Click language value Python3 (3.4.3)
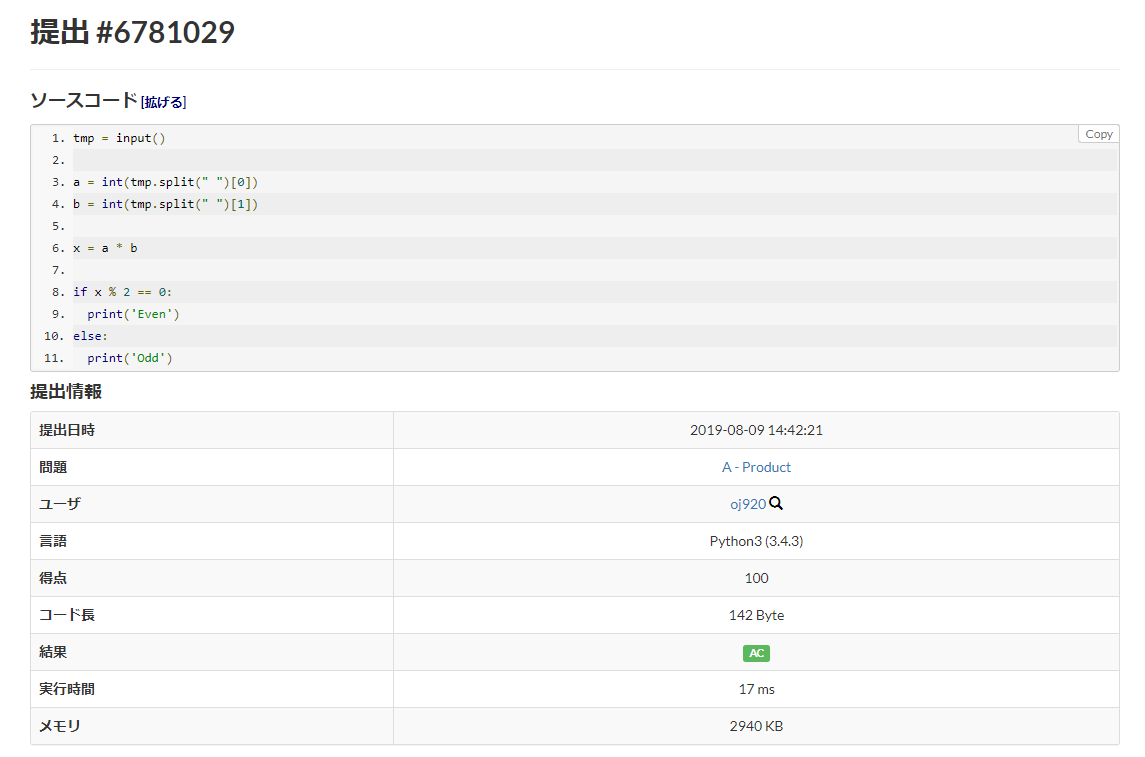This screenshot has width=1145, height=757. (756, 541)
